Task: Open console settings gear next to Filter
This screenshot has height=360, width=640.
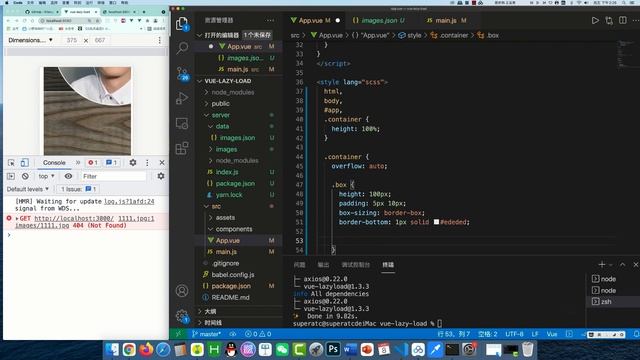Action: pyautogui.click(x=161, y=176)
